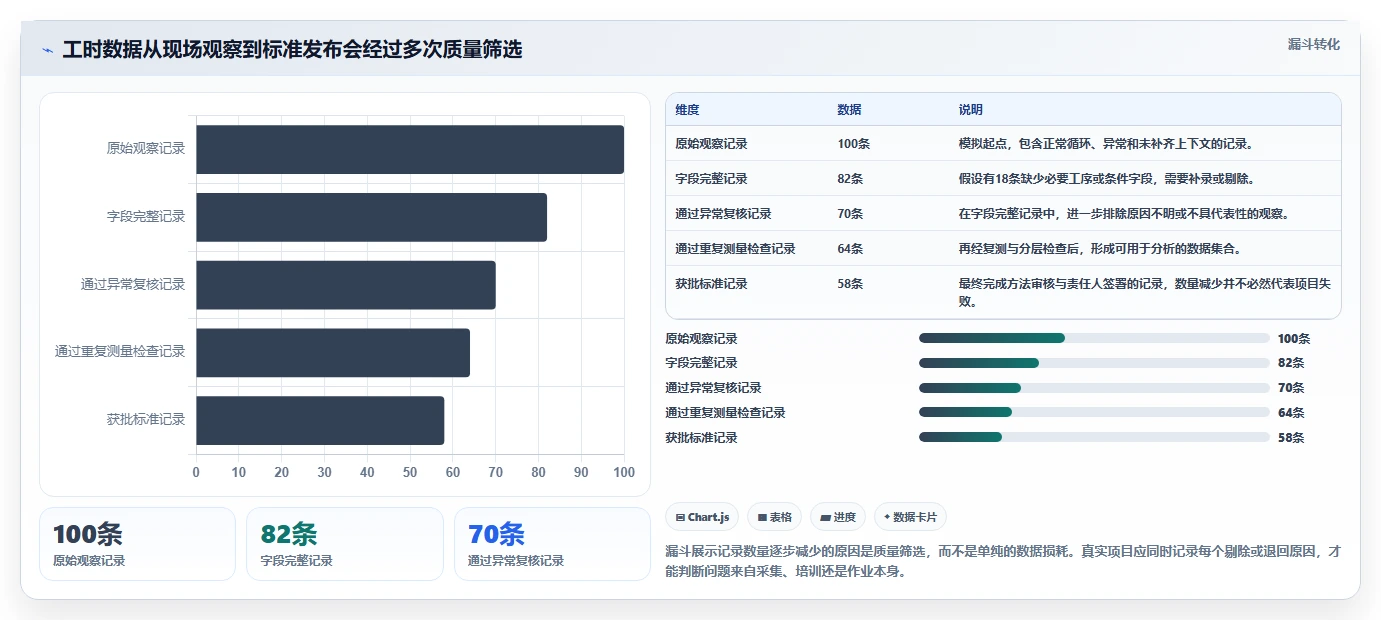Click the 表格 chip icon

(x=762, y=518)
